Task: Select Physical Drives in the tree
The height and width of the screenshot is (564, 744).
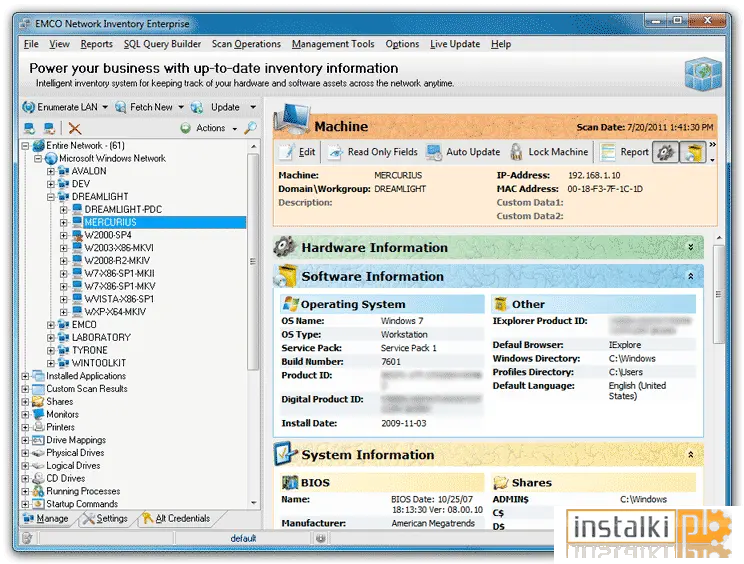Action: point(75,453)
